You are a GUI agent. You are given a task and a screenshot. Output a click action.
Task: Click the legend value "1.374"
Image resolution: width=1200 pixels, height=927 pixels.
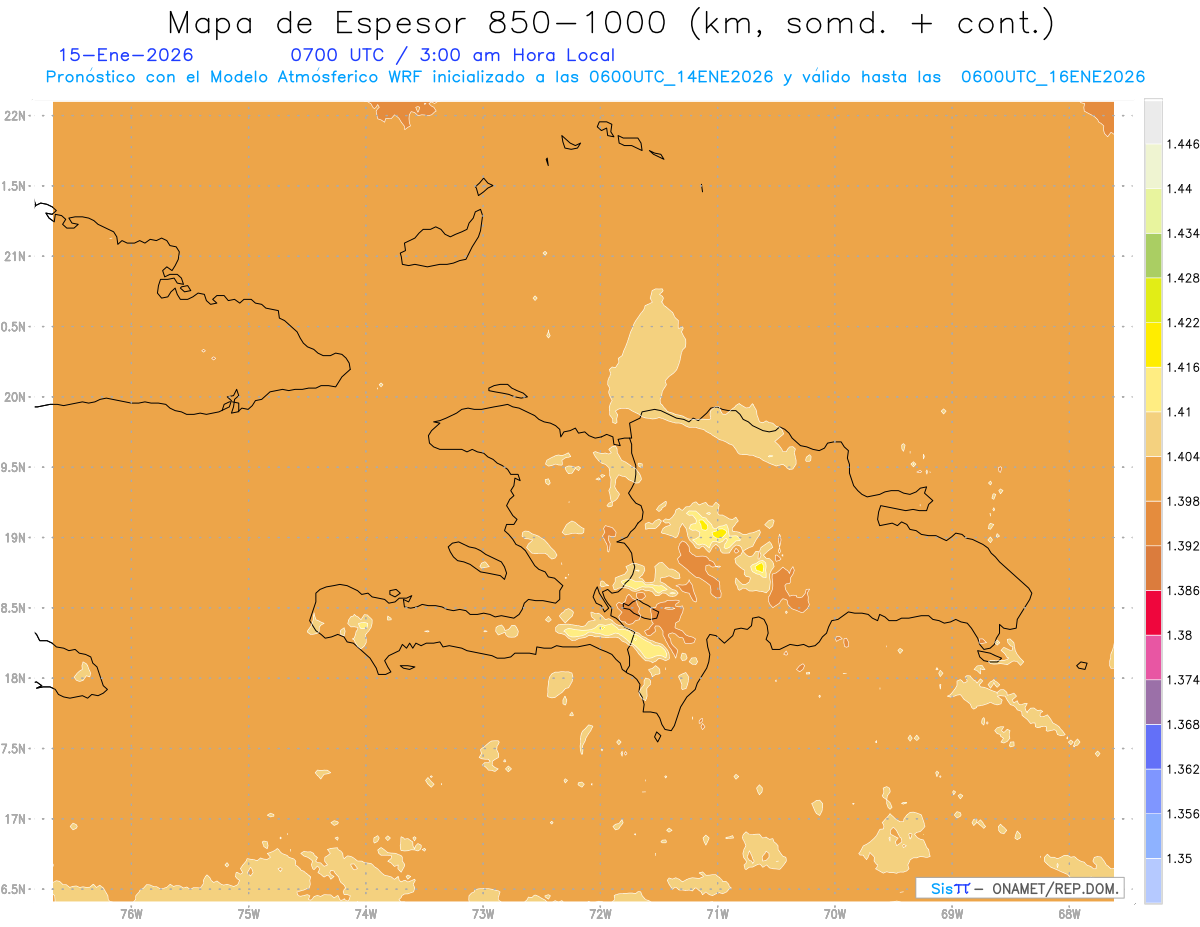pyautogui.click(x=1182, y=679)
